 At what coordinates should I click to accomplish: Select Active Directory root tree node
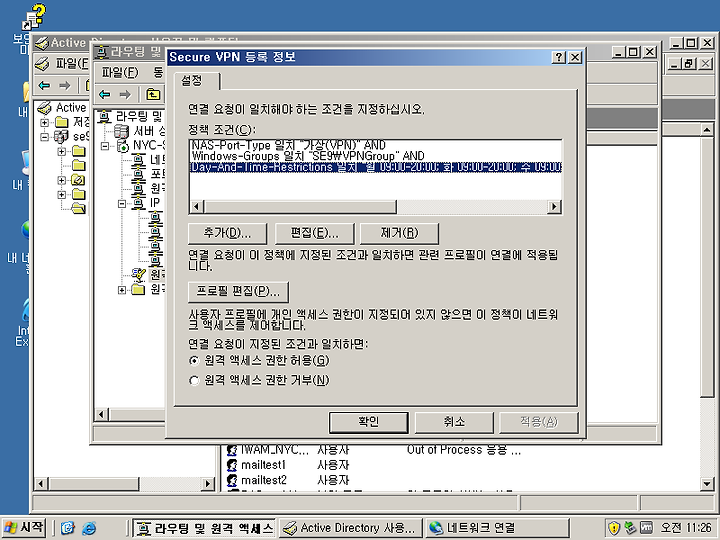(71, 108)
